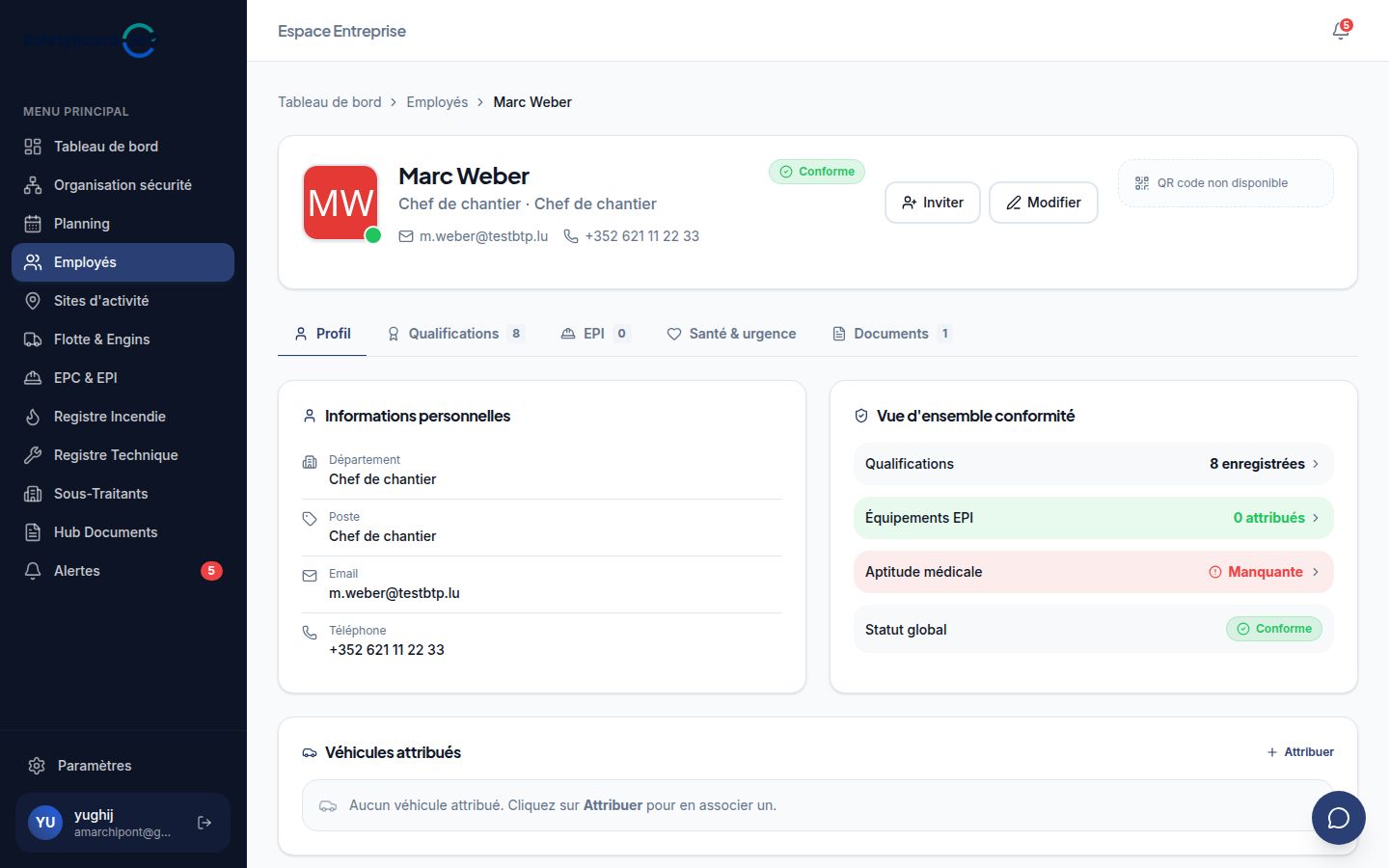Click Employés breadcrumb link

[437, 102]
